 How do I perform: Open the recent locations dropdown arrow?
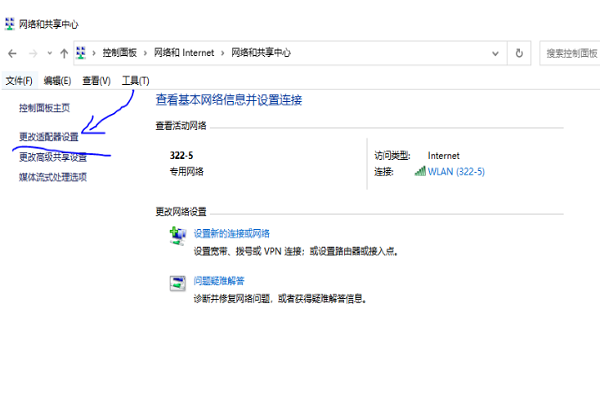50,53
